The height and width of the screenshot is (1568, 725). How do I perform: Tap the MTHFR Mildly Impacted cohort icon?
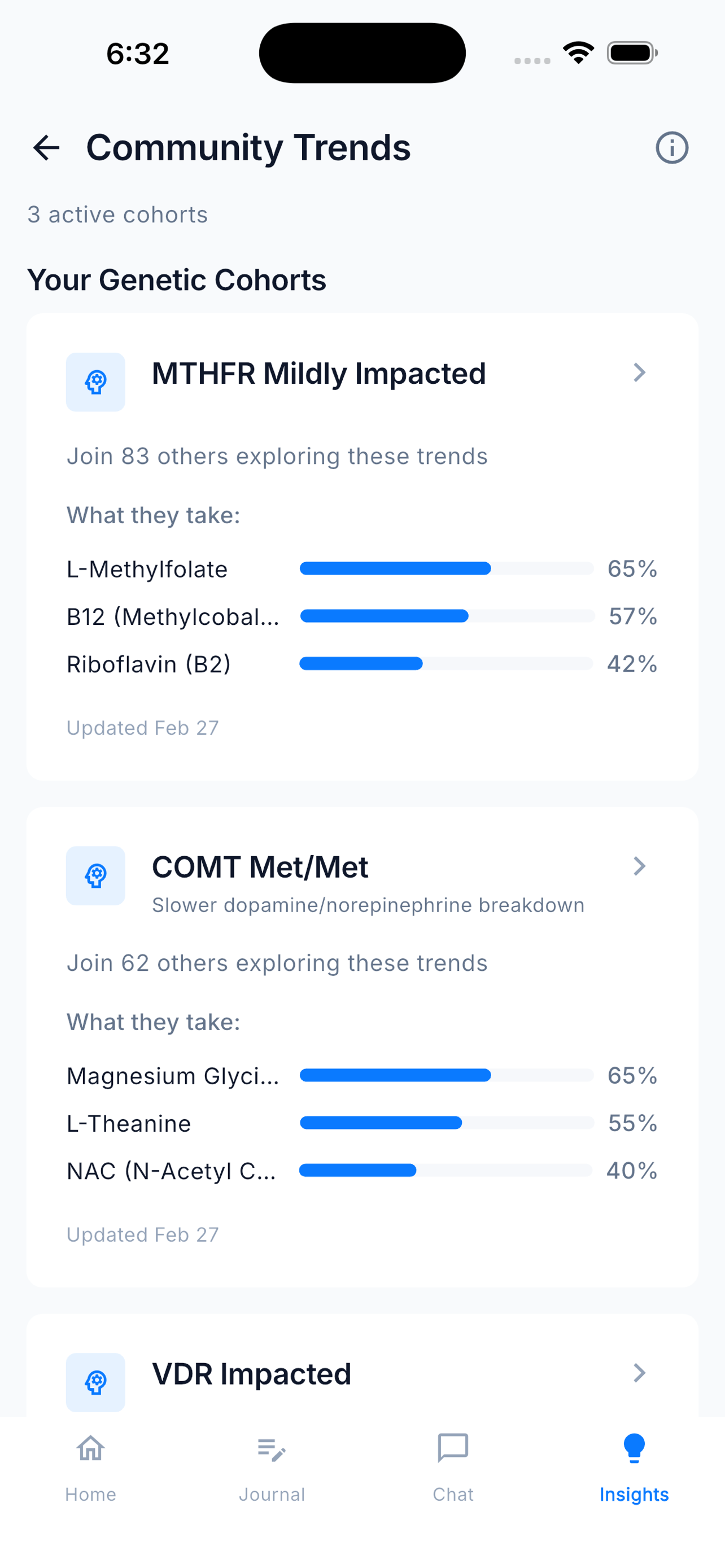coord(95,382)
